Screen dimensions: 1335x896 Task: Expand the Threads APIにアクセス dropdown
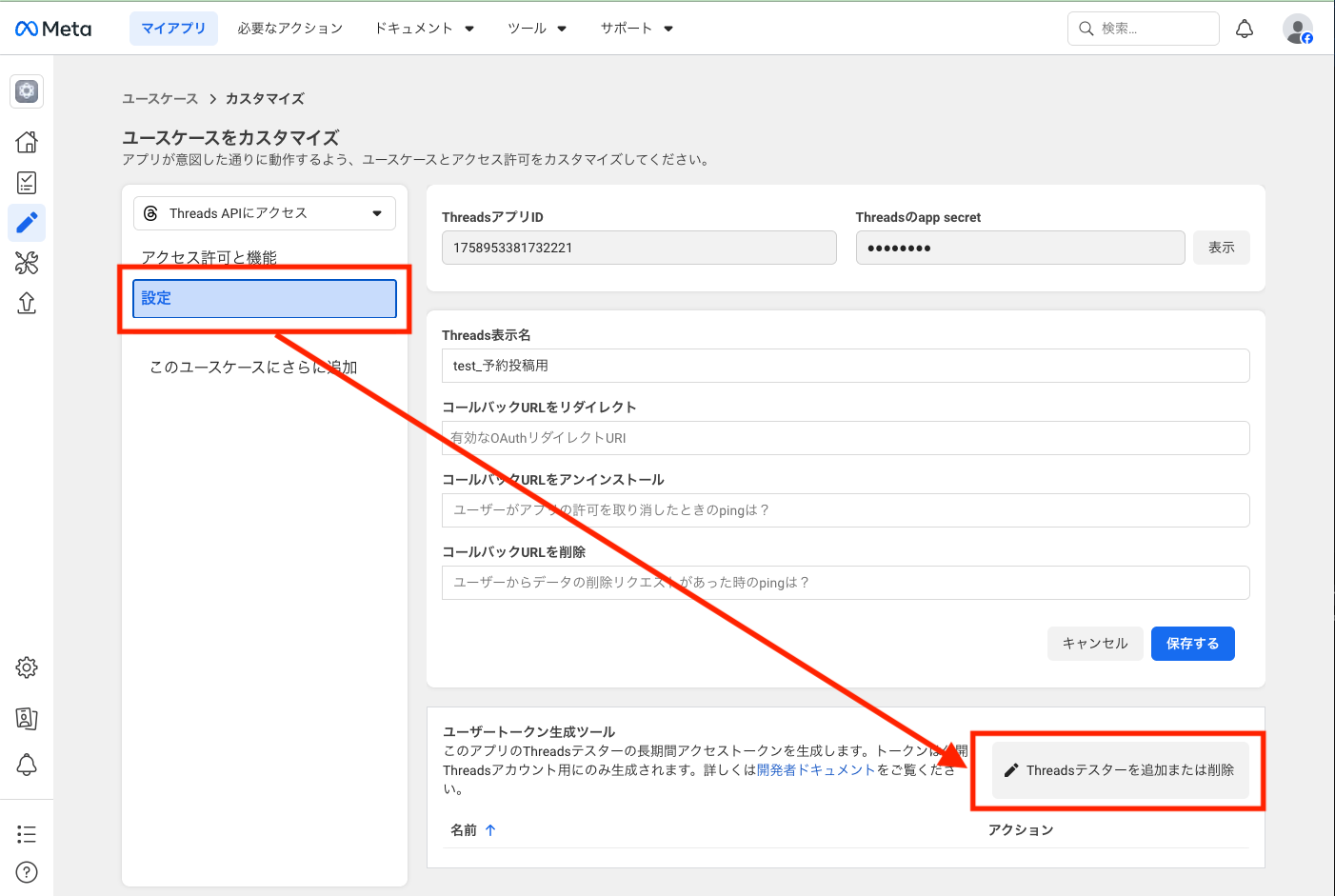(265, 213)
